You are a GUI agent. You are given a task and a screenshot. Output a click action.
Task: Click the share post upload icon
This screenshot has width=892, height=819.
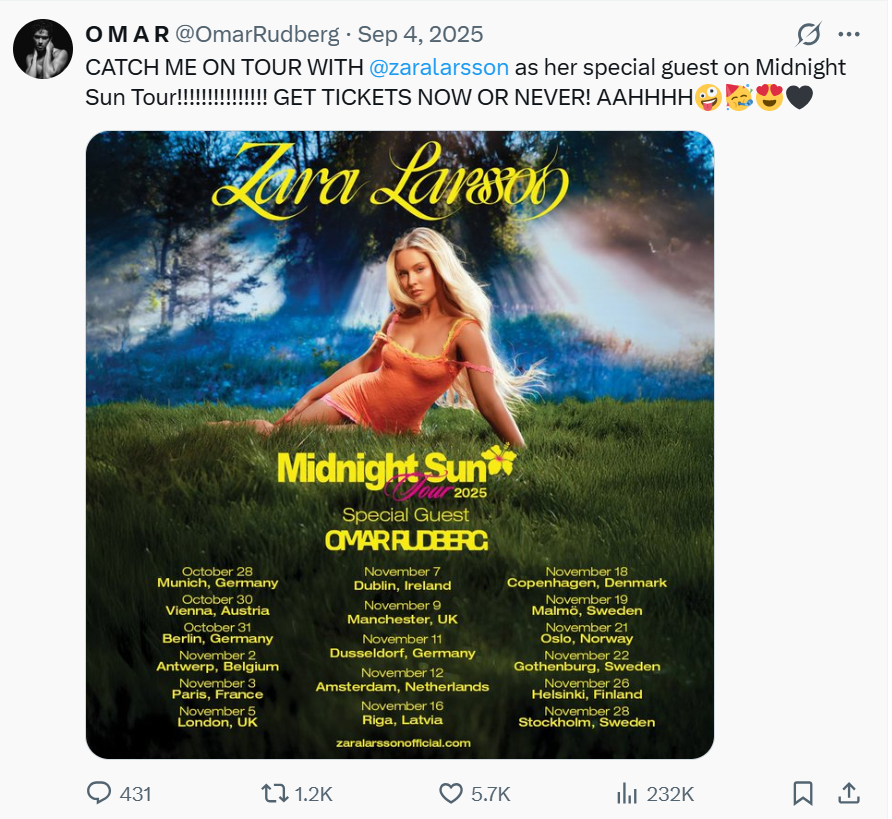(x=849, y=793)
